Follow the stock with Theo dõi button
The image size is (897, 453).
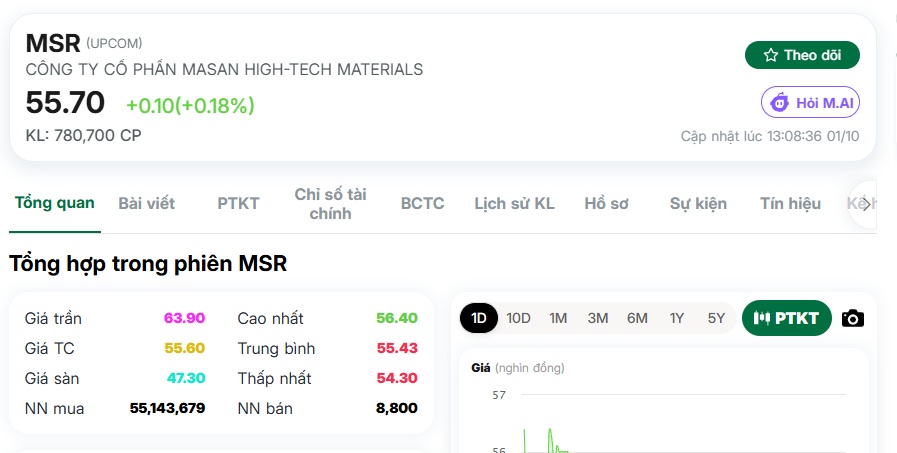point(802,55)
